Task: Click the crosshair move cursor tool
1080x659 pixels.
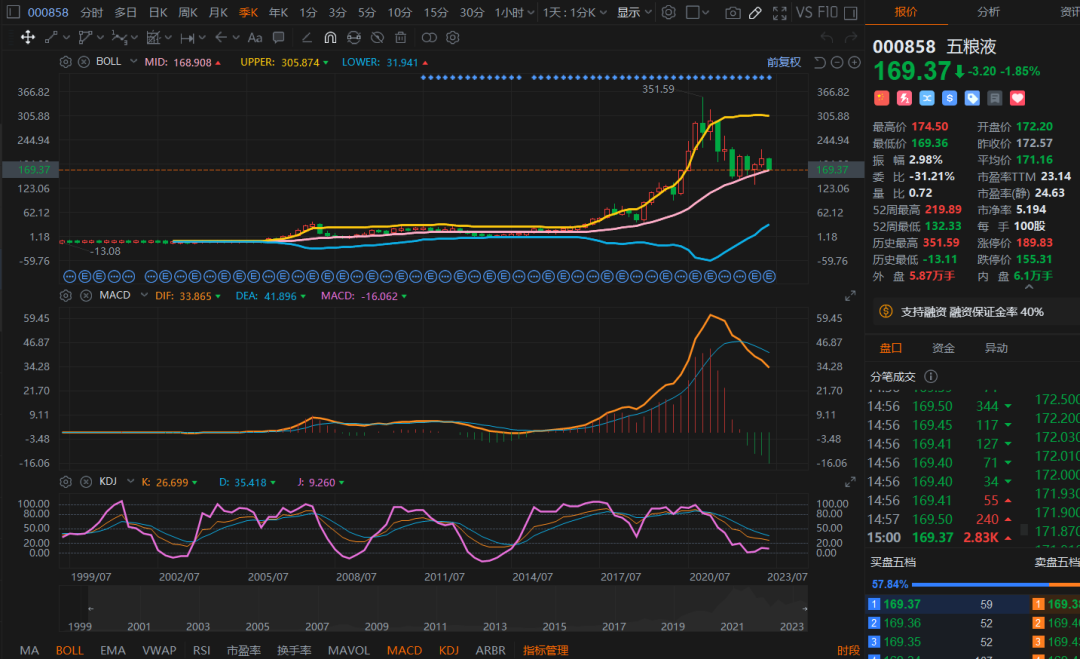Action: pos(28,37)
